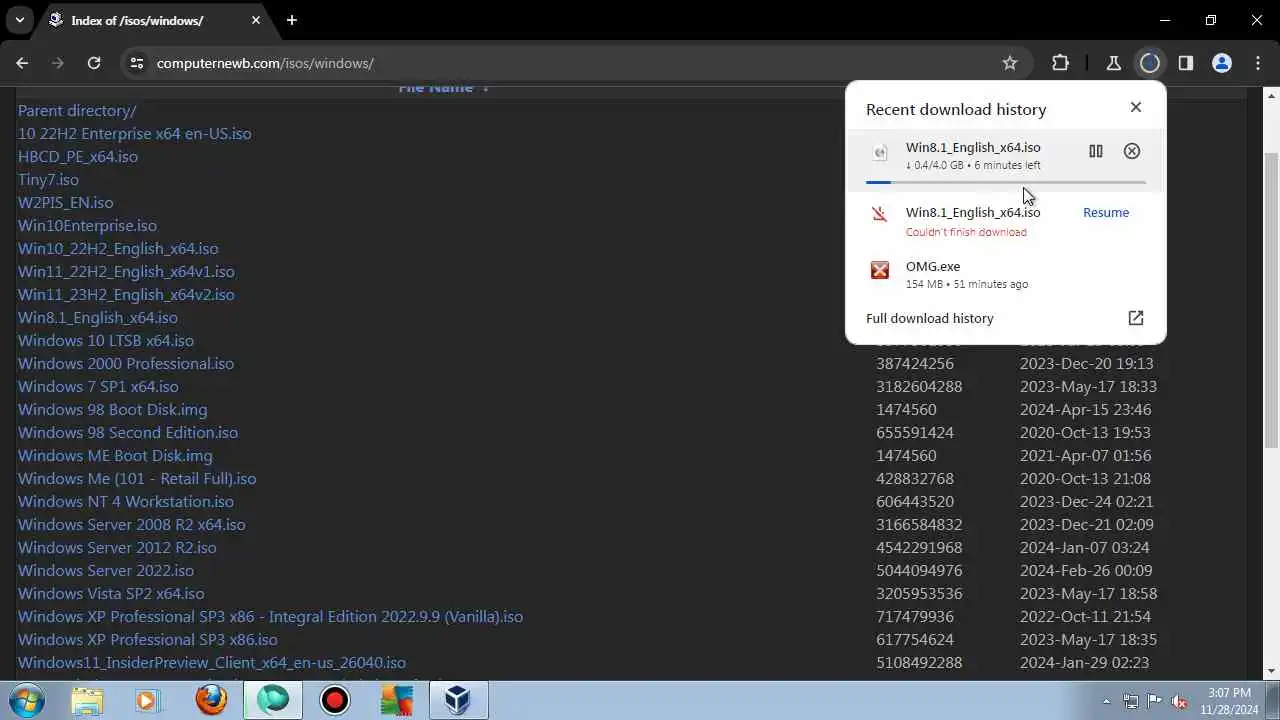Open the profile avatar icon
Viewport: 1280px width, 720px height.
1221,63
